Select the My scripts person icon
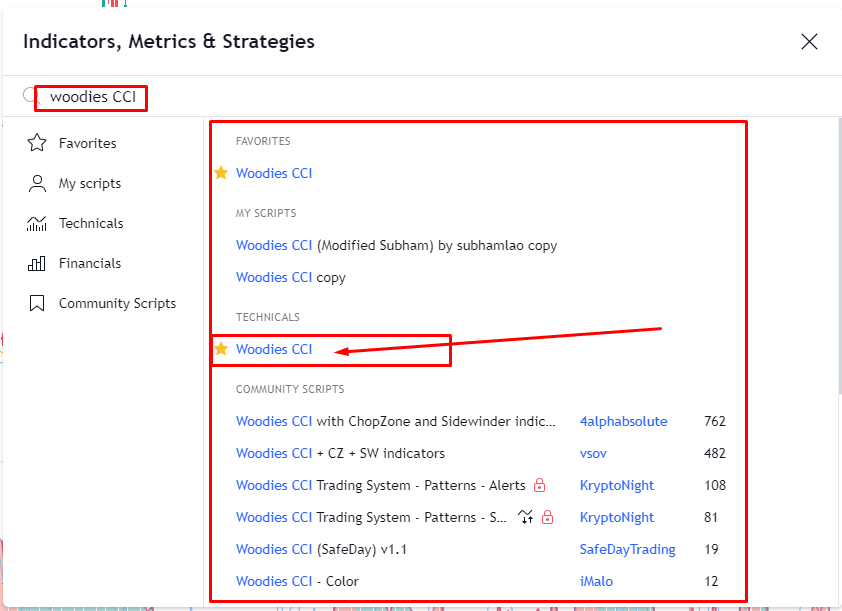This screenshot has width=842, height=611. 35,183
